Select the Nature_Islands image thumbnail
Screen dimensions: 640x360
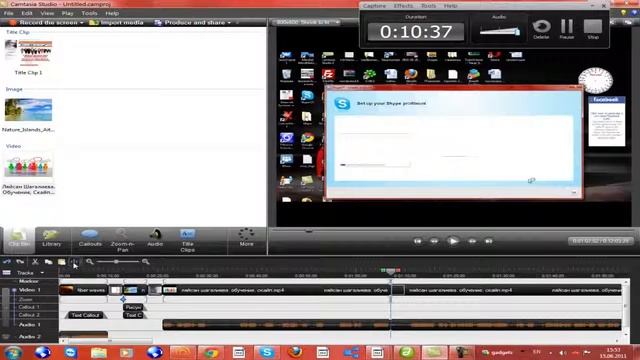click(x=28, y=110)
